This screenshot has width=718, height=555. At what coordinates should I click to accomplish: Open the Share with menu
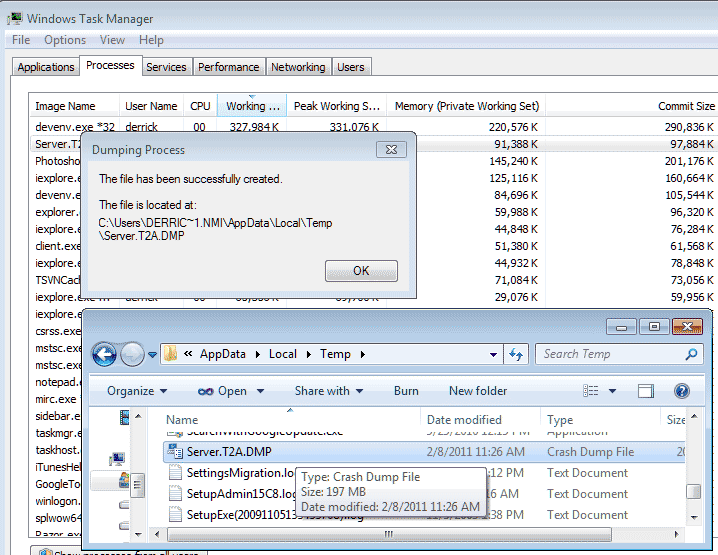(x=329, y=391)
